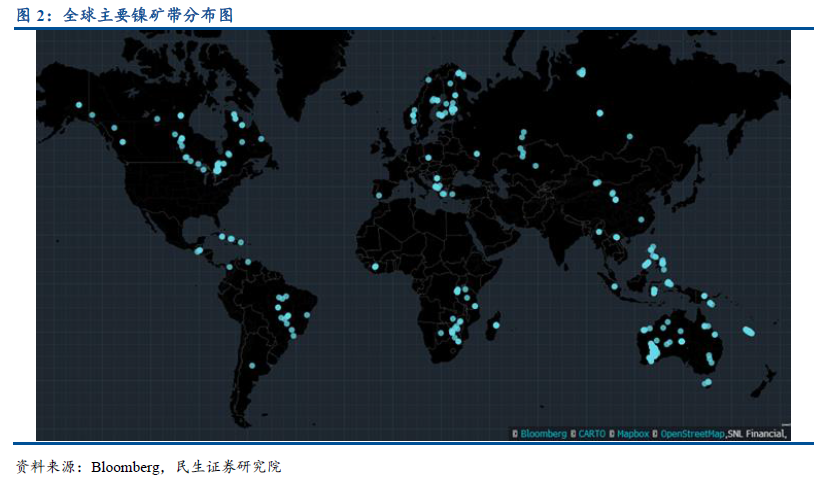The height and width of the screenshot is (482, 829).
Task: Select the westernmost nickel marker in Alaska
Action: point(78,105)
